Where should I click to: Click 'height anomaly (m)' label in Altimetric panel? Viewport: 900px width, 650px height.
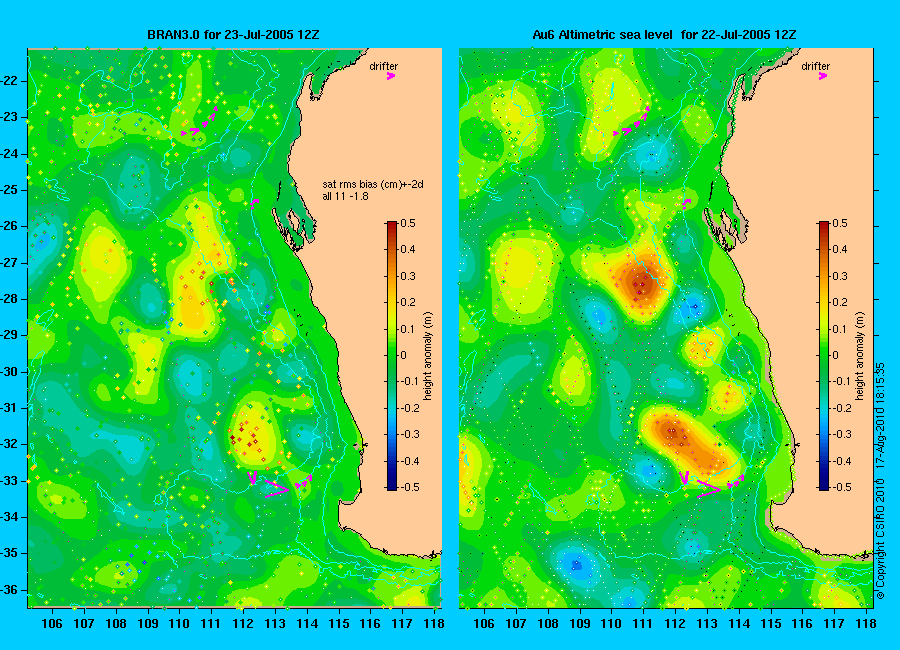pyautogui.click(x=859, y=356)
